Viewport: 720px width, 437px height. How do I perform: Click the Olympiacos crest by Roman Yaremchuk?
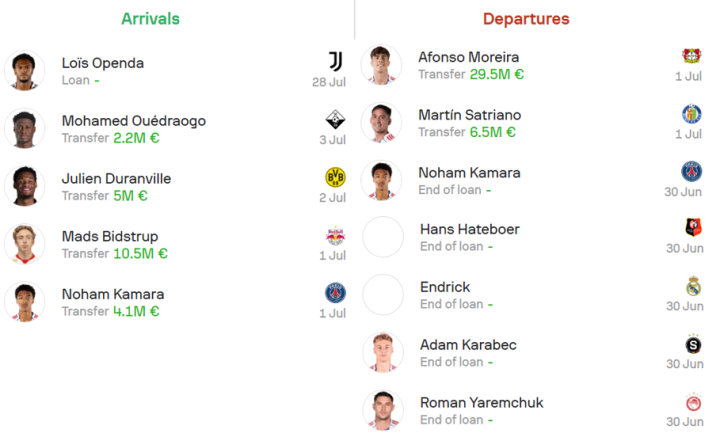click(693, 402)
